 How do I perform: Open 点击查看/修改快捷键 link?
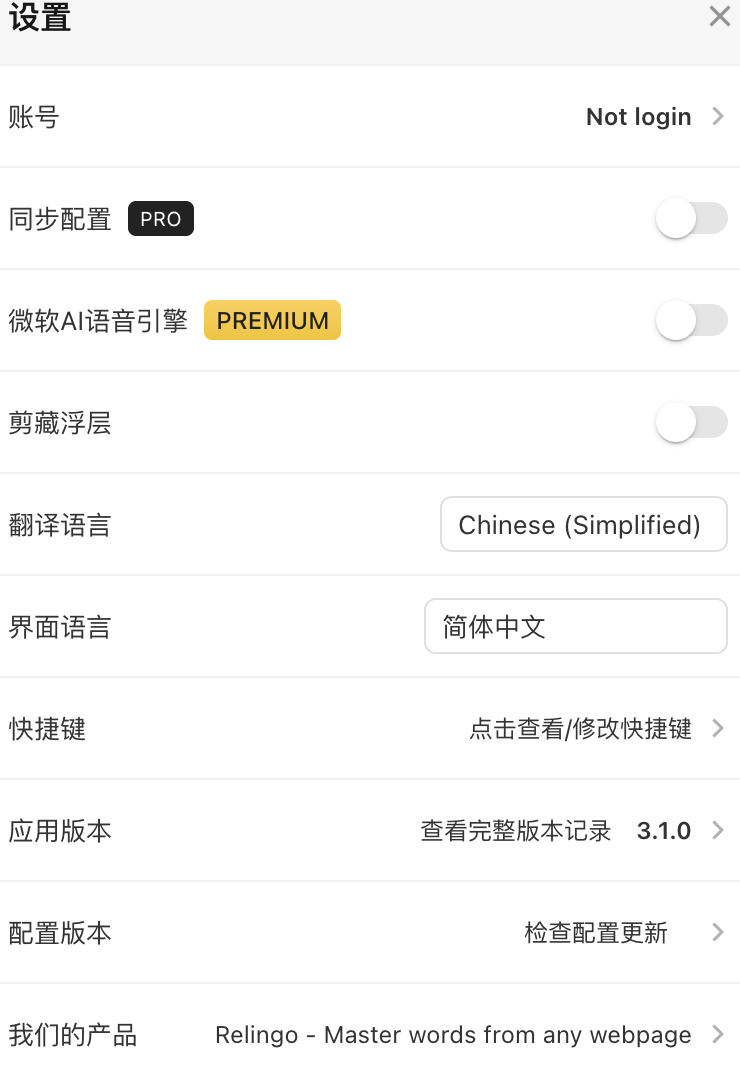tap(580, 729)
